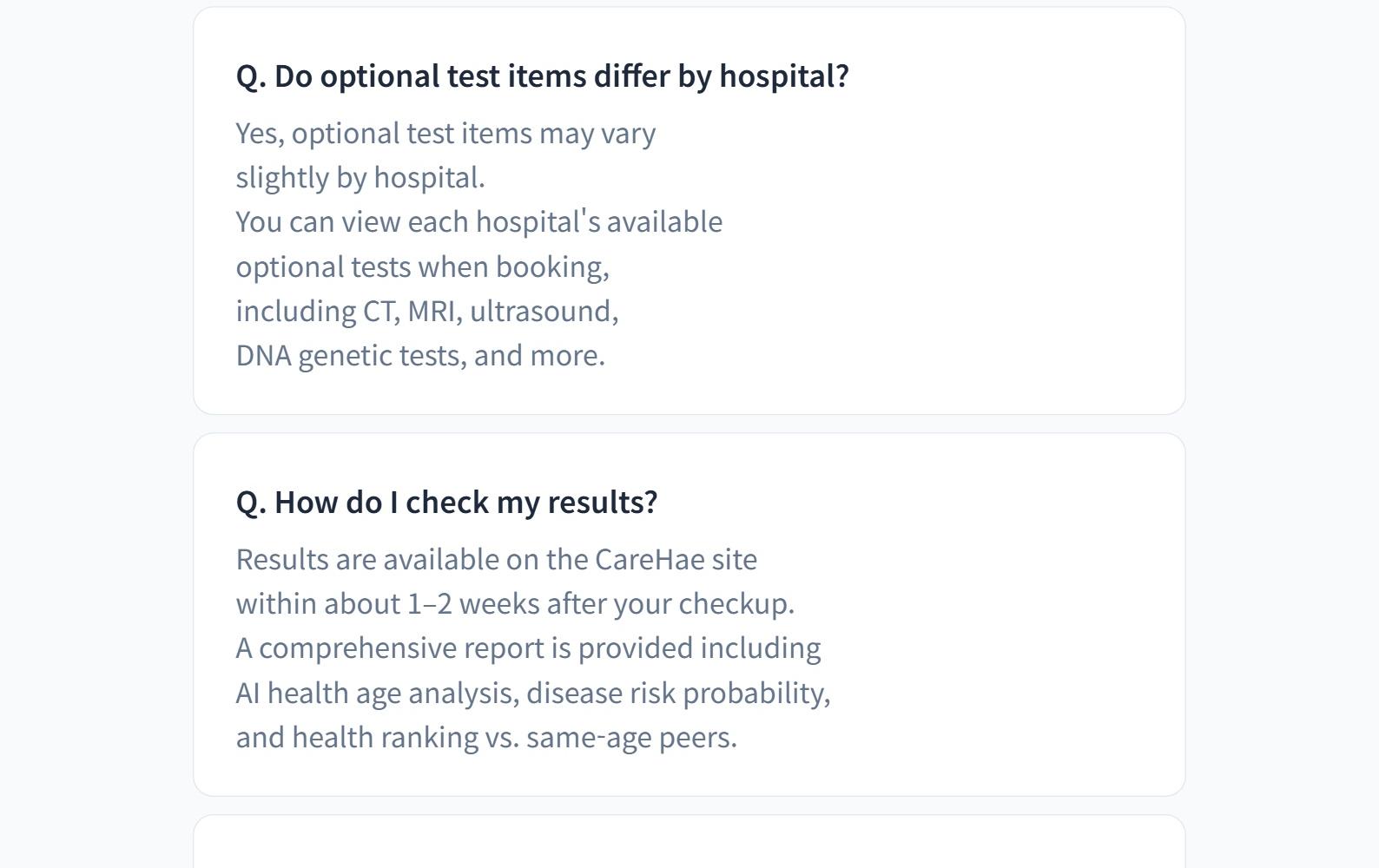Click the line "DNA genetic tests, and more."

[x=420, y=356]
